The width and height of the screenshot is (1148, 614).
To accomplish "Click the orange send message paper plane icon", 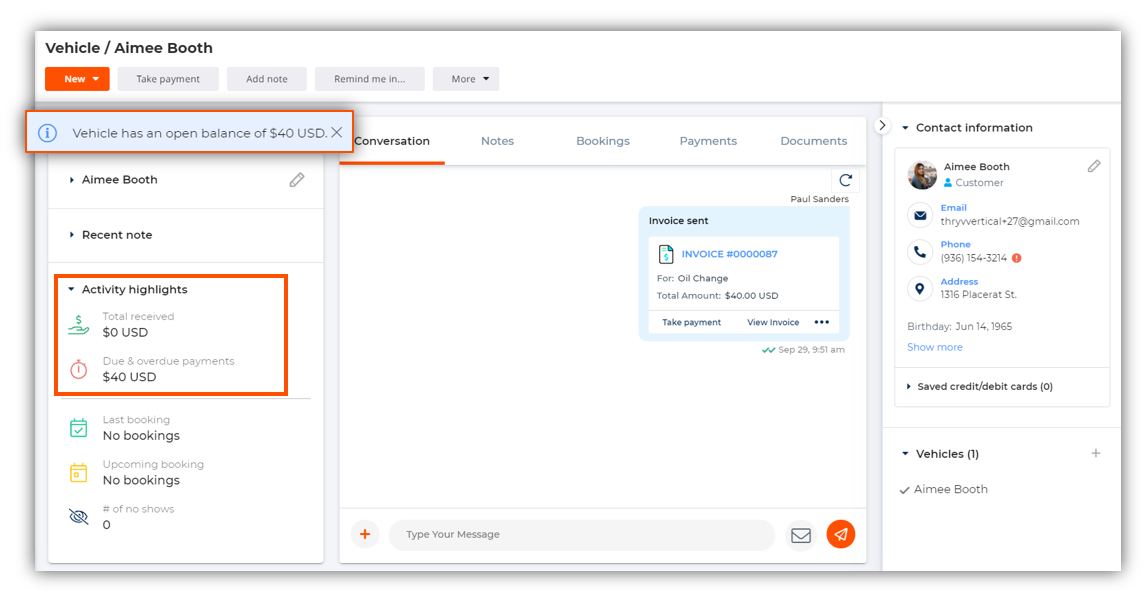I will pos(841,535).
